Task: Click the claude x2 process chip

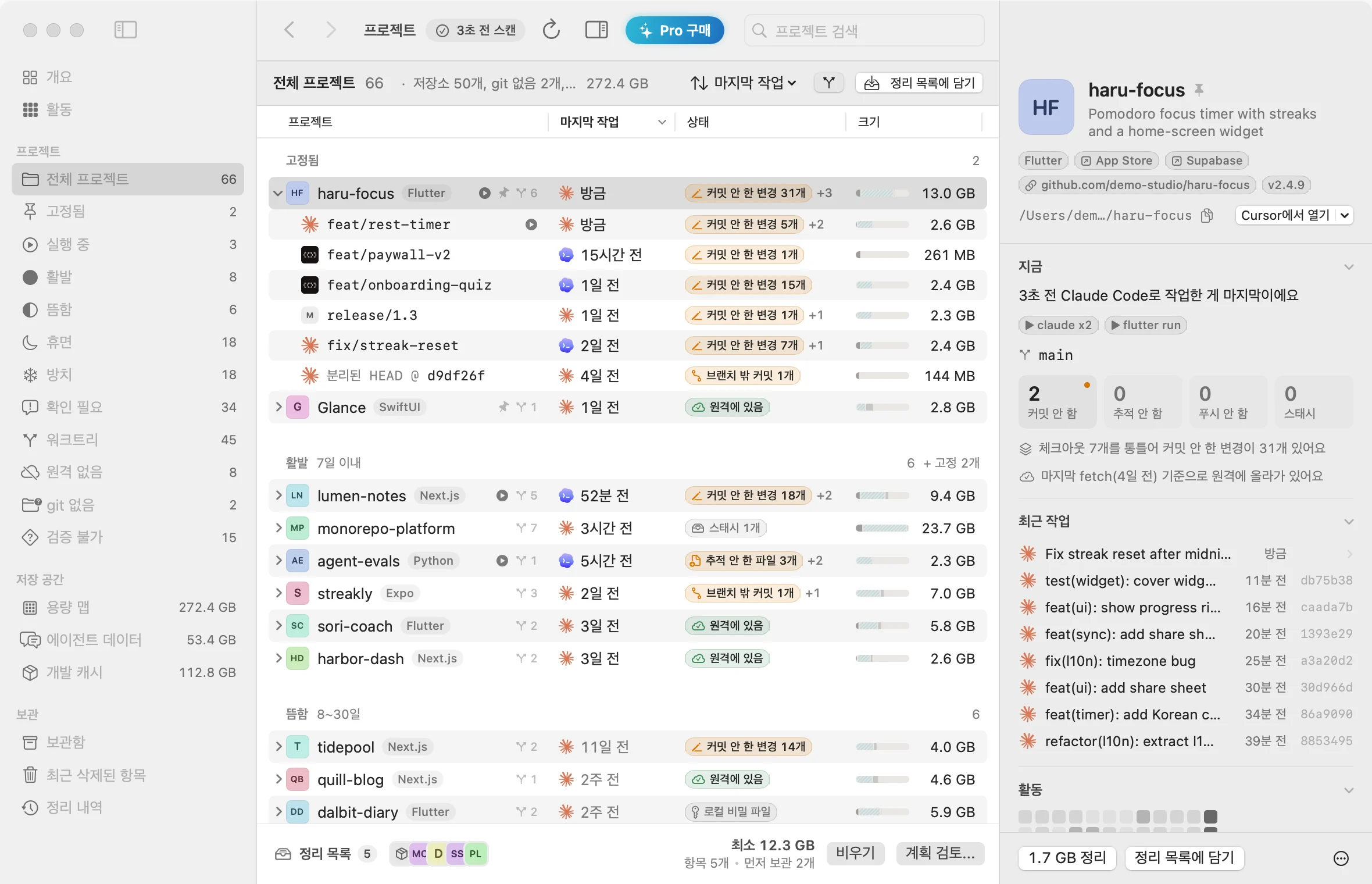Action: point(1058,325)
